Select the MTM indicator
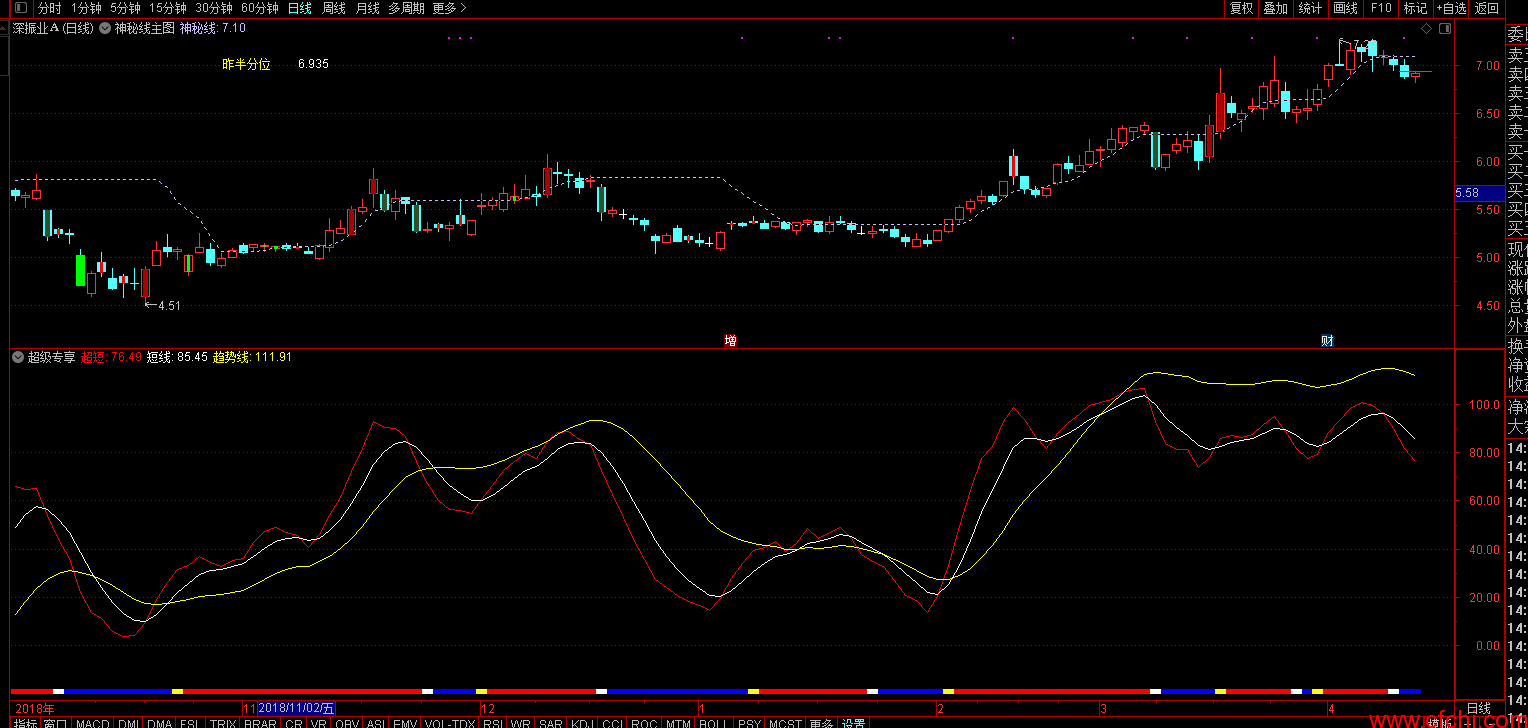The image size is (1528, 728). click(678, 723)
